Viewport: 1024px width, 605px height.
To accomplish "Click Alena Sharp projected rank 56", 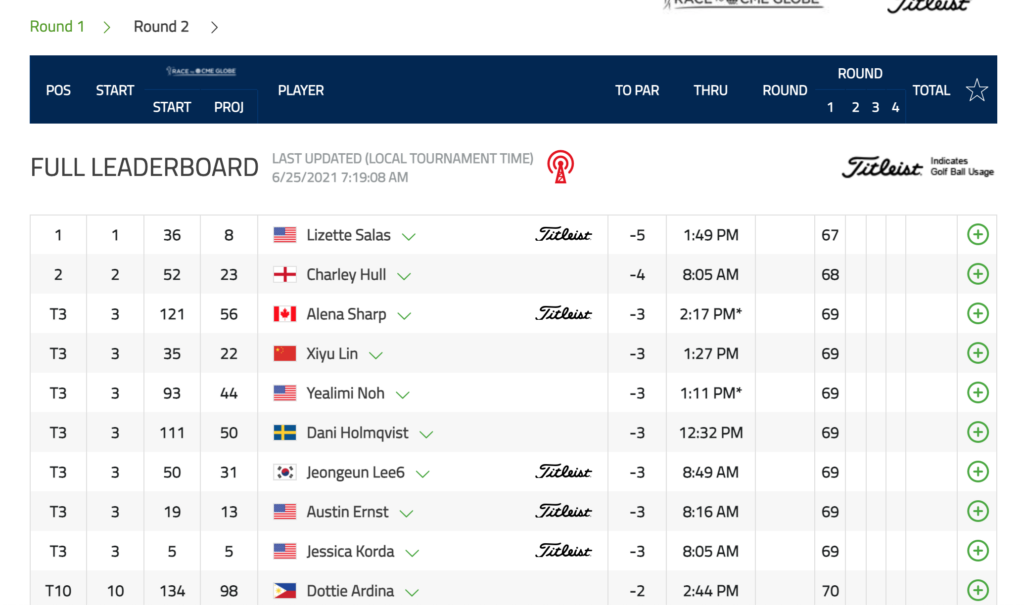I will [x=229, y=314].
